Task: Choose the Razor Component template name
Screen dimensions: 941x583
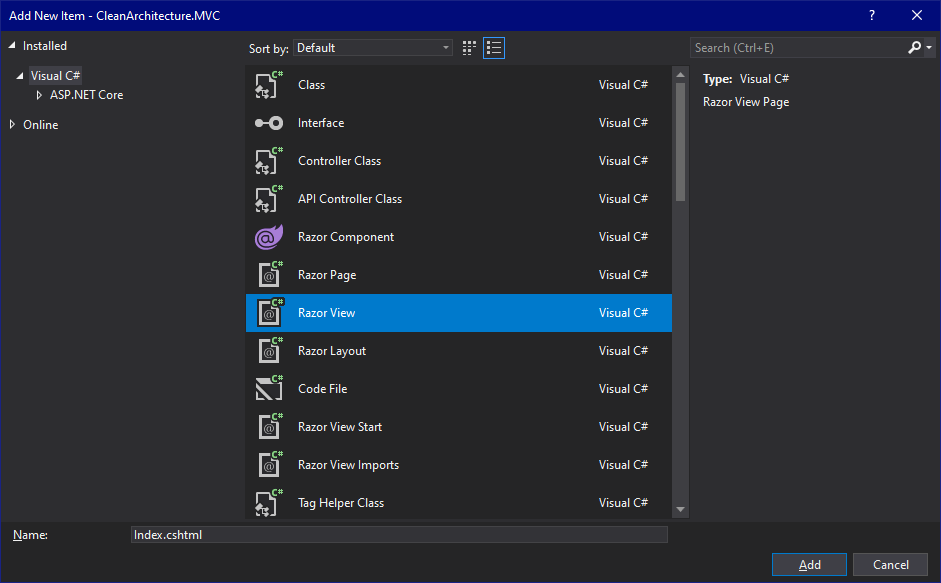Action: (346, 237)
